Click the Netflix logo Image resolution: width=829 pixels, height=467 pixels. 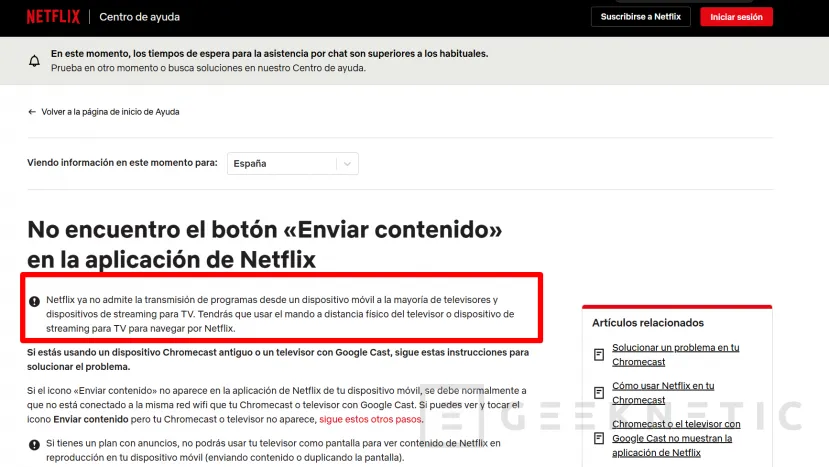(x=53, y=17)
